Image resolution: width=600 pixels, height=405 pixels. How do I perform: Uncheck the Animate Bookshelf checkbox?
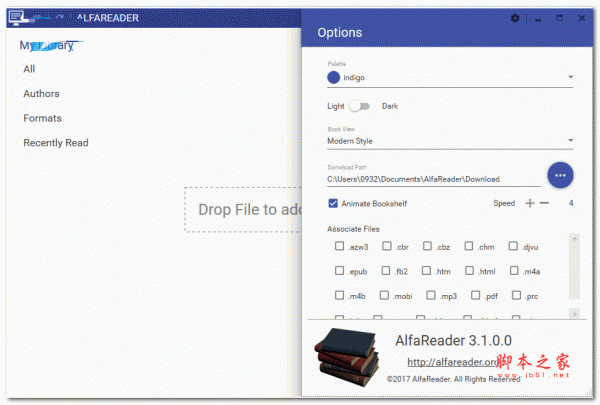click(333, 203)
